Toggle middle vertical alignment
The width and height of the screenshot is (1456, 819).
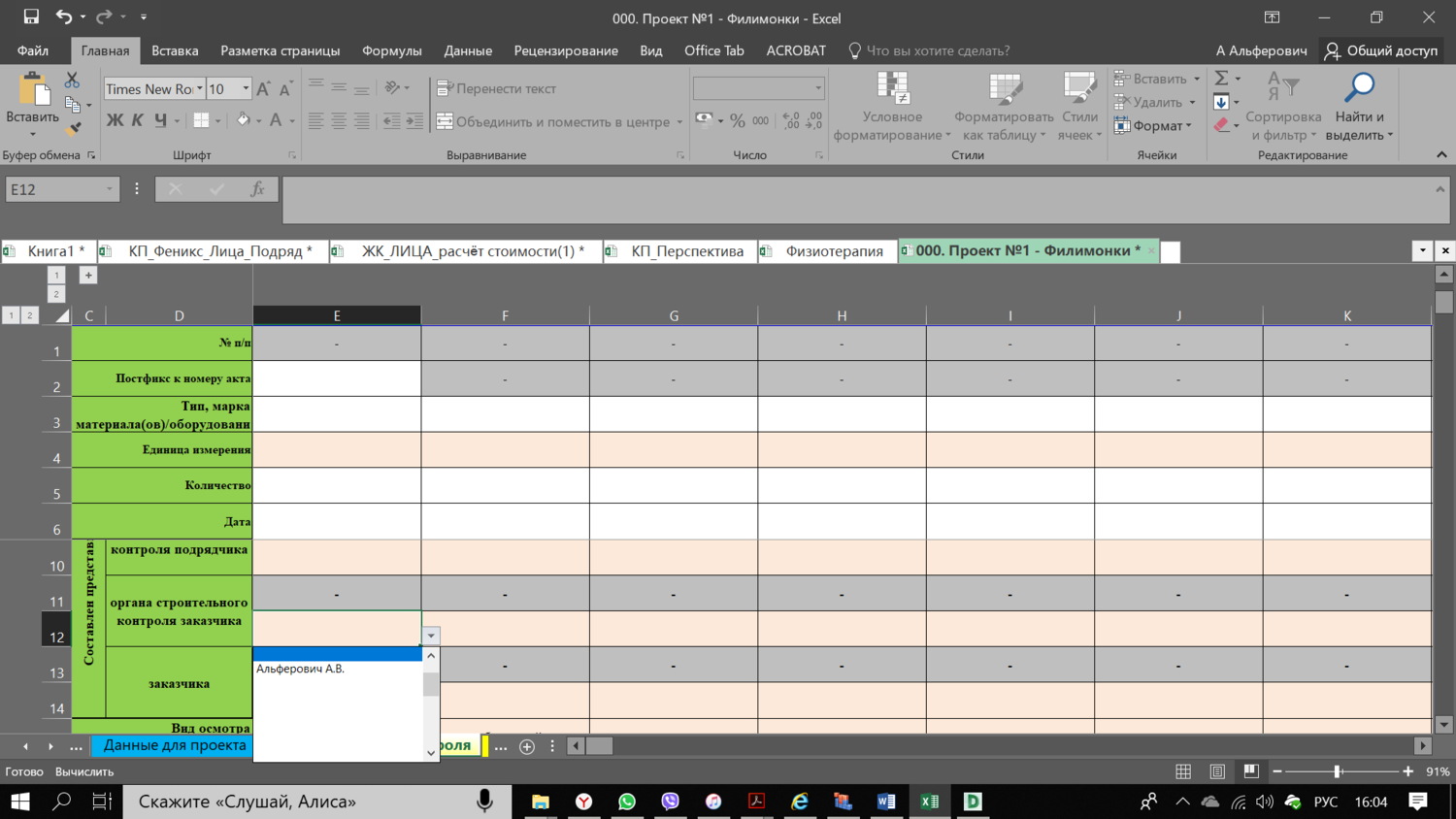point(339,88)
